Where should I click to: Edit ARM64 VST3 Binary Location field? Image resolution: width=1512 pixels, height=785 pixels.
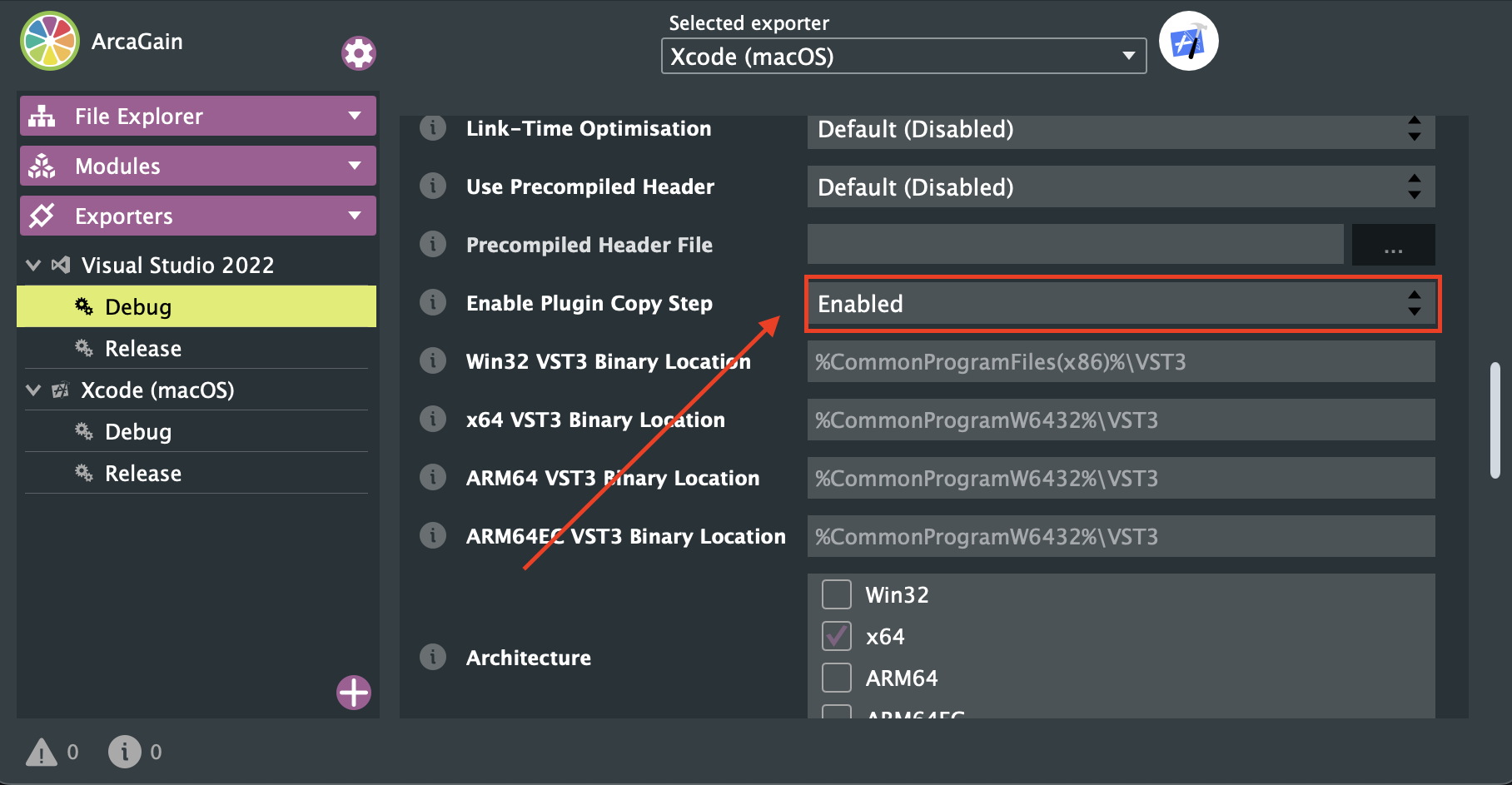click(x=1121, y=478)
